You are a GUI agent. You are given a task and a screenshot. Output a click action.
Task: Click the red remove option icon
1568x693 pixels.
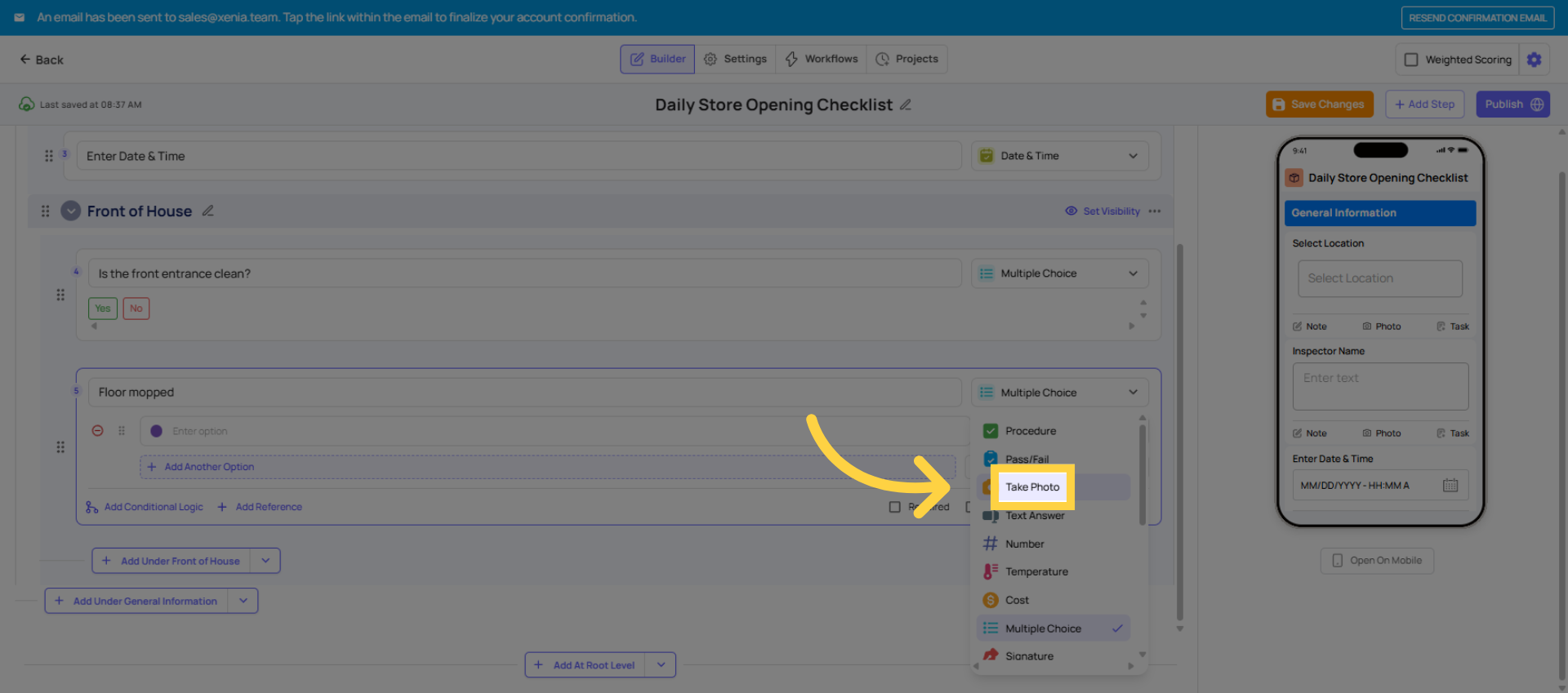pos(97,430)
